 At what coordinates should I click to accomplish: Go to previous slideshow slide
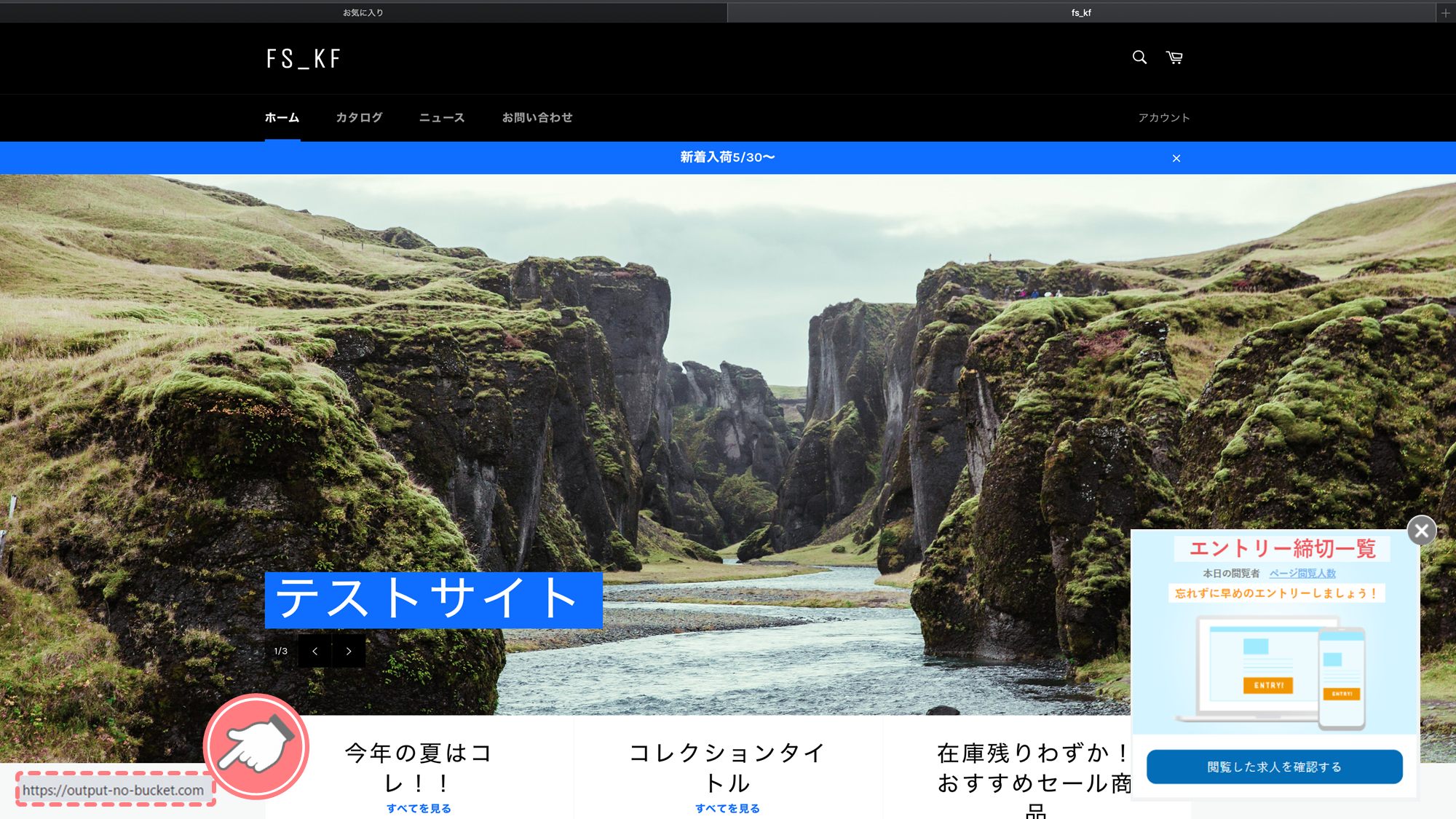315,651
